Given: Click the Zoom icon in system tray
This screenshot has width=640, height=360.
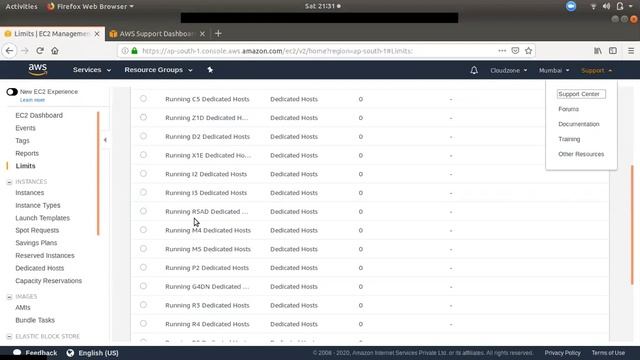Looking at the screenshot, I should (x=571, y=6).
